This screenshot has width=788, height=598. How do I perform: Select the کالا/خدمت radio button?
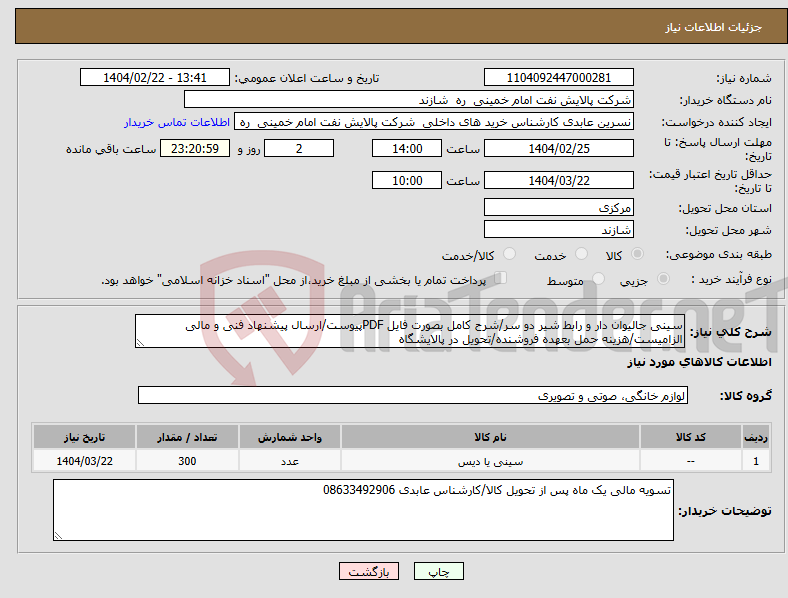point(509,253)
